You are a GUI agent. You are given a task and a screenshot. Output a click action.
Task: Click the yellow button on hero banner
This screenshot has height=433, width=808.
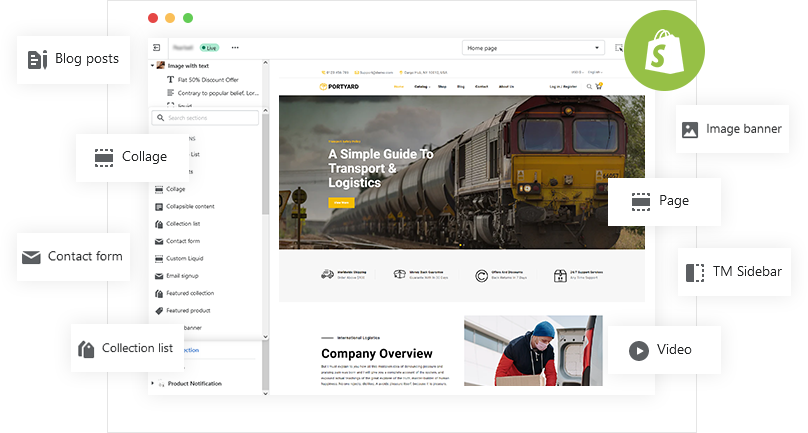point(341,202)
